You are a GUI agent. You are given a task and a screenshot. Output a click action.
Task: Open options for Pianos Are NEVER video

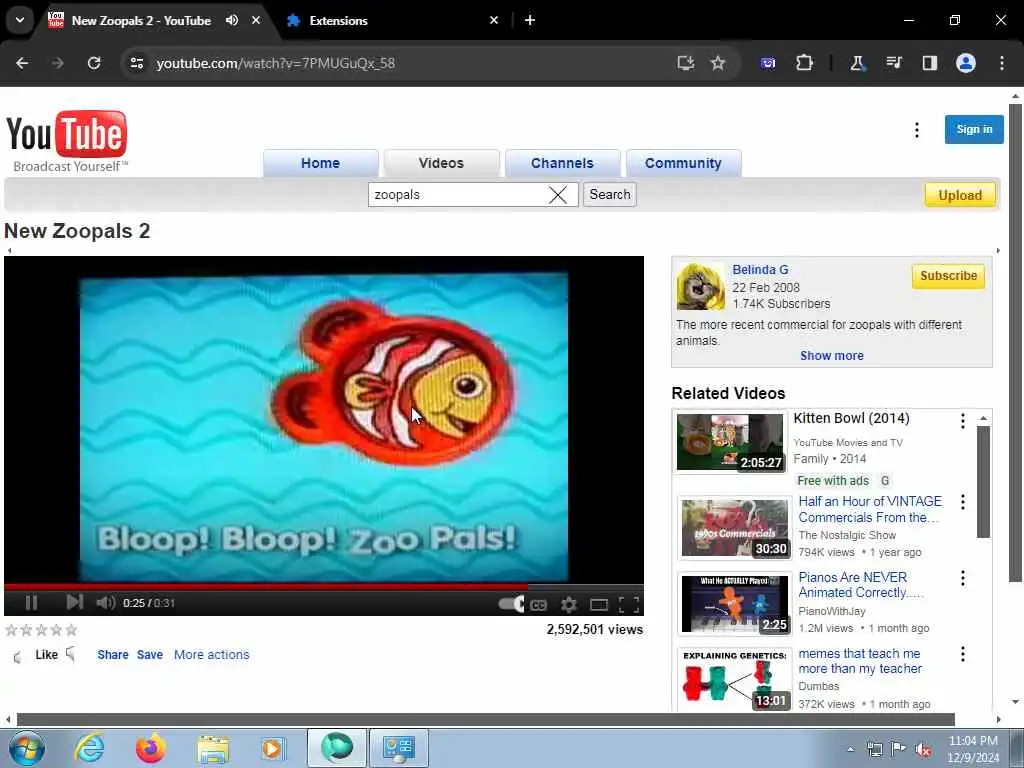coord(963,578)
